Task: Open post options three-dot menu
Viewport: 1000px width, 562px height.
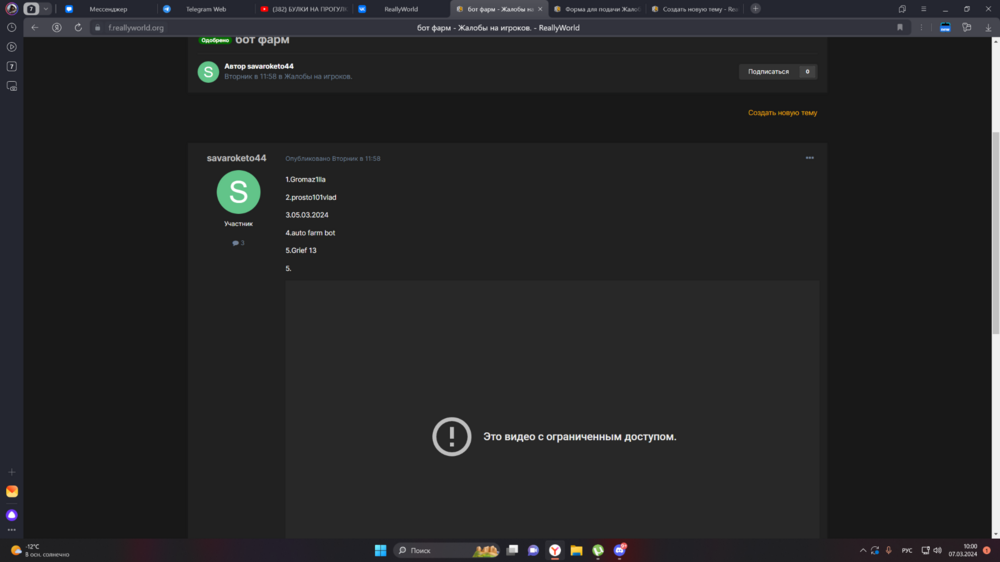Action: coord(809,158)
